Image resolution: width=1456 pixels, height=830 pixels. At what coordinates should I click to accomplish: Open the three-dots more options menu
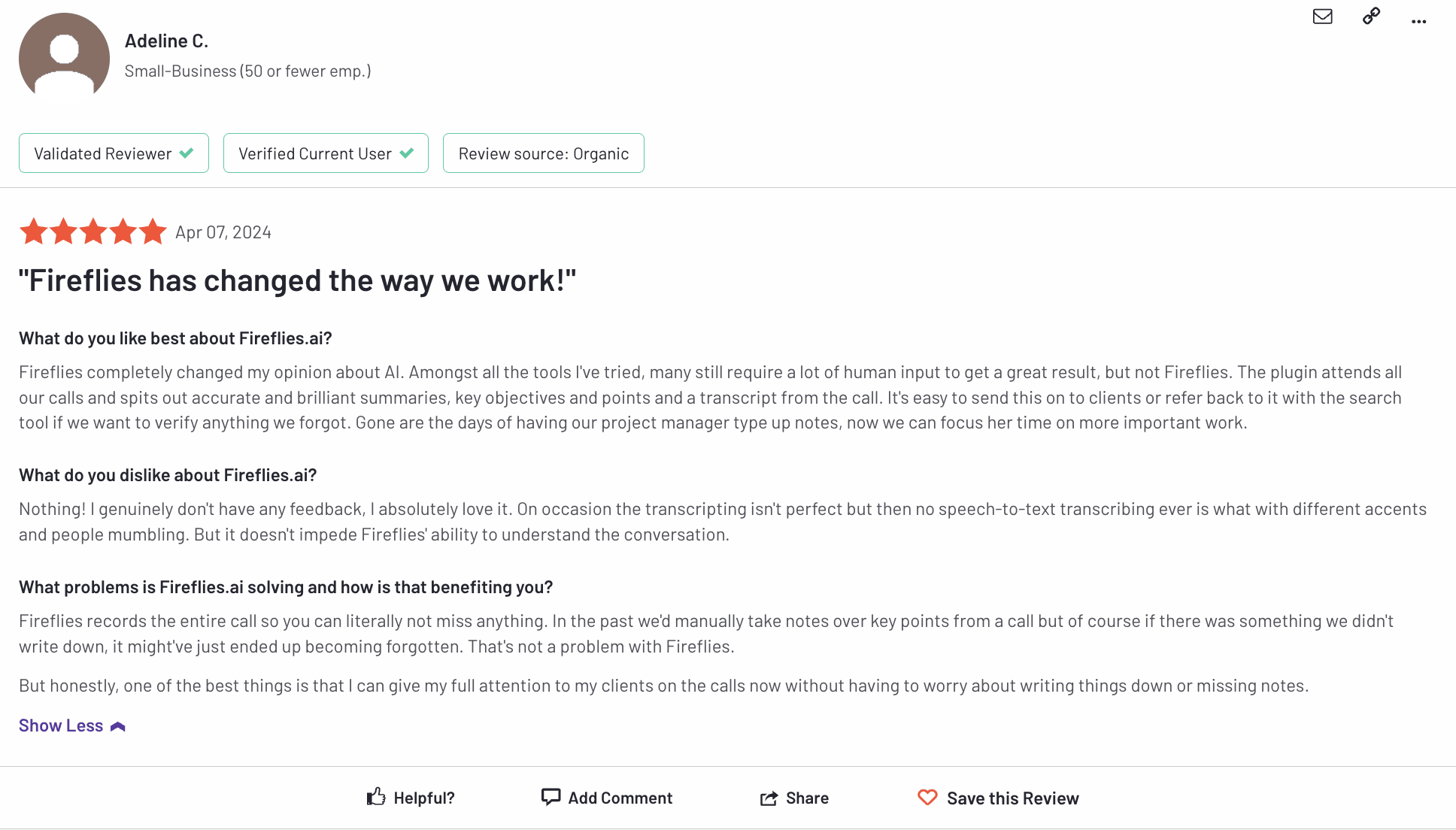click(1418, 22)
